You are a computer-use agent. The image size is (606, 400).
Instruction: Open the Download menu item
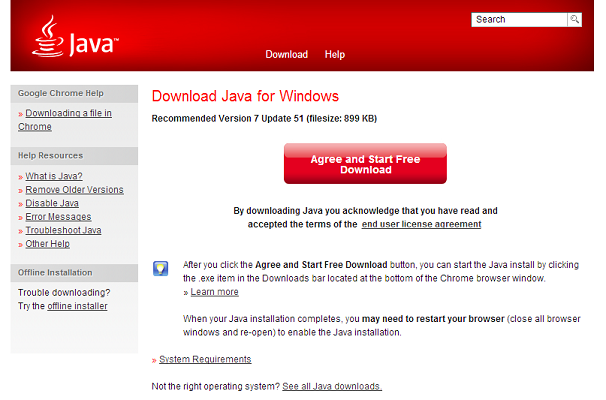(286, 54)
